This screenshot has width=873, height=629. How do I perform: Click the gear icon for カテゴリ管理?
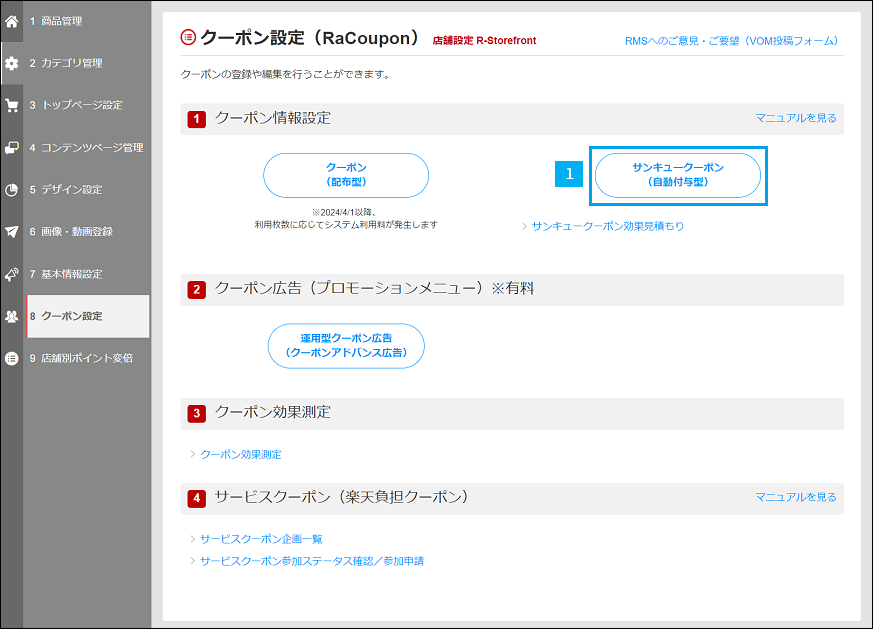[13, 62]
